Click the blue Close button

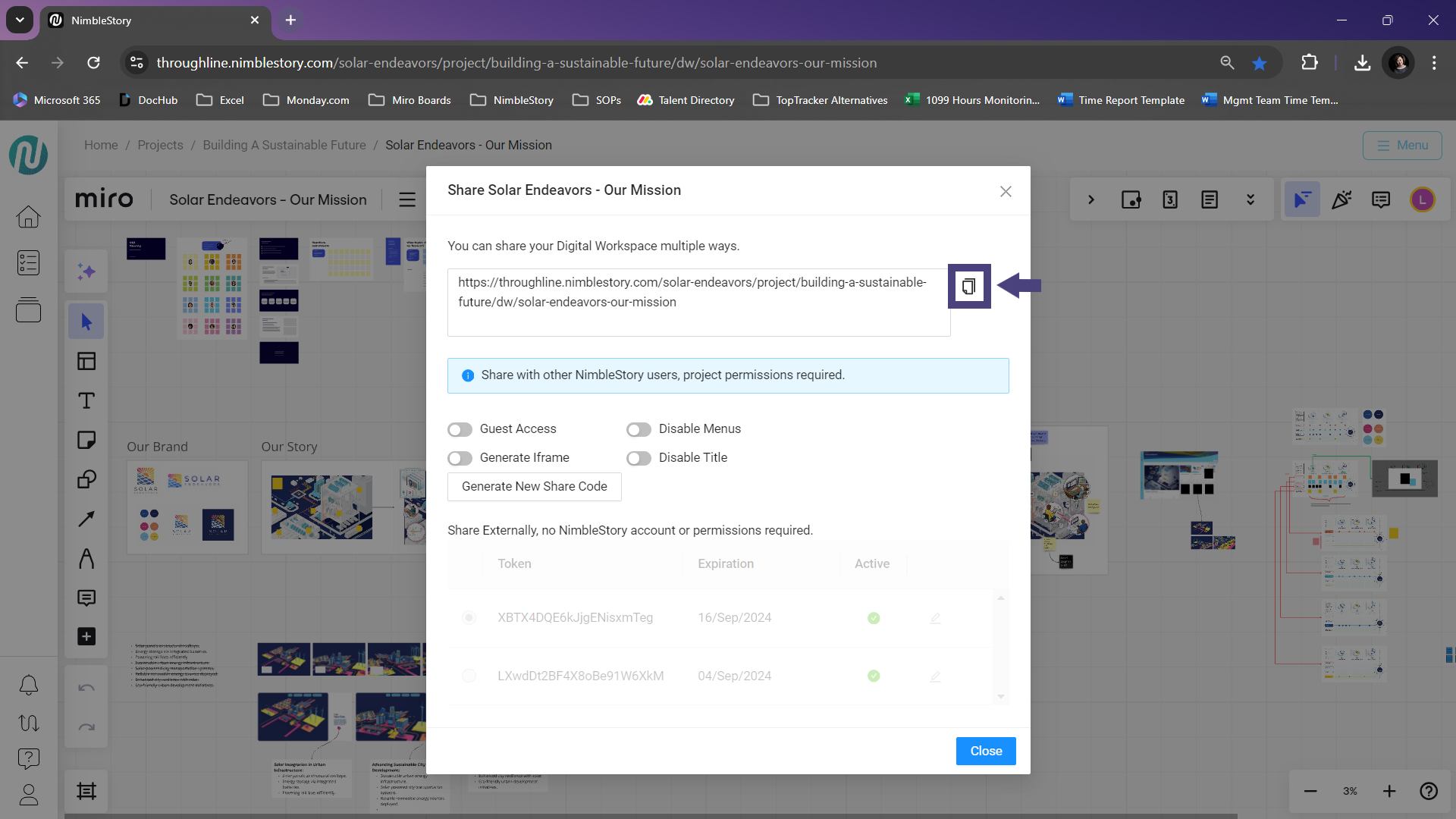pyautogui.click(x=985, y=751)
